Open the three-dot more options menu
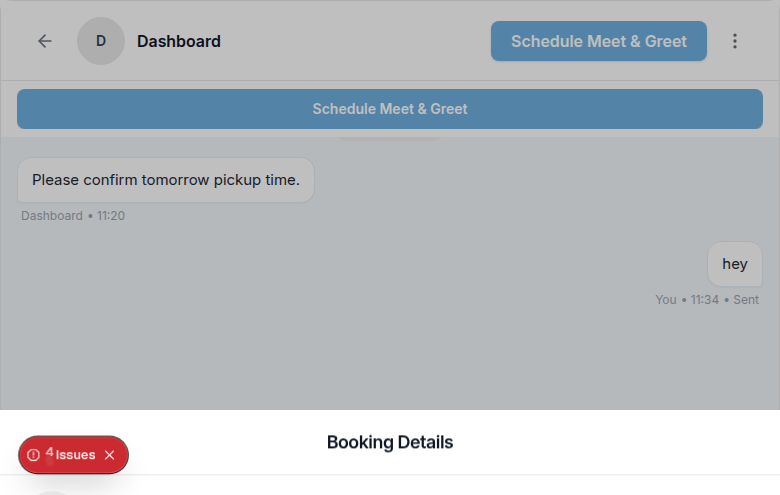780x495 pixels. (735, 41)
